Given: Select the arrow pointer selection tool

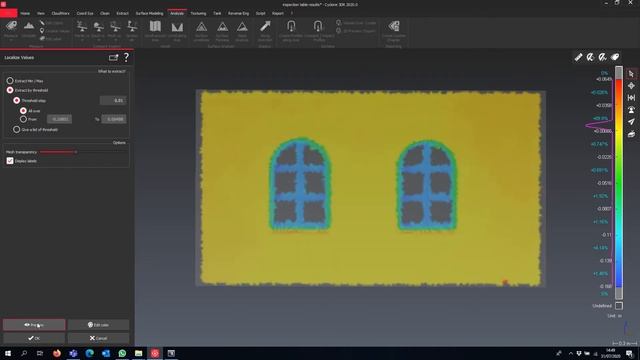Looking at the screenshot, I should (631, 74).
